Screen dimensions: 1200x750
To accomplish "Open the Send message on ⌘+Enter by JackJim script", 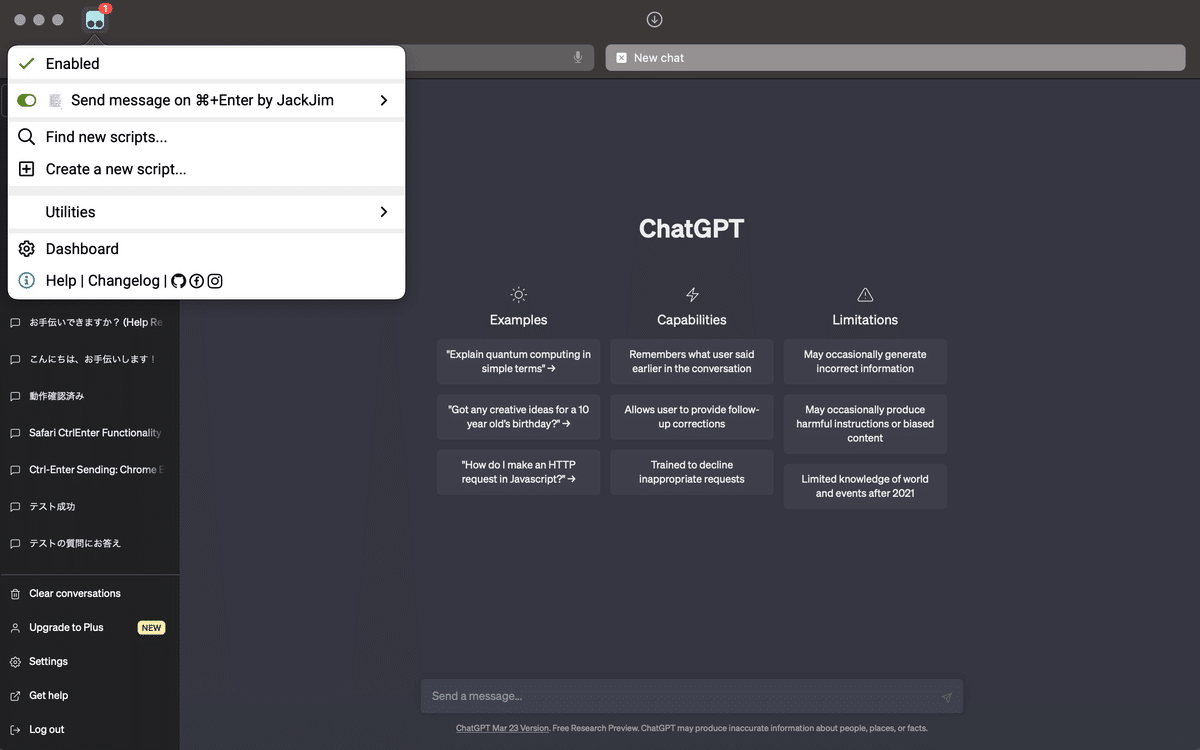I will click(202, 100).
